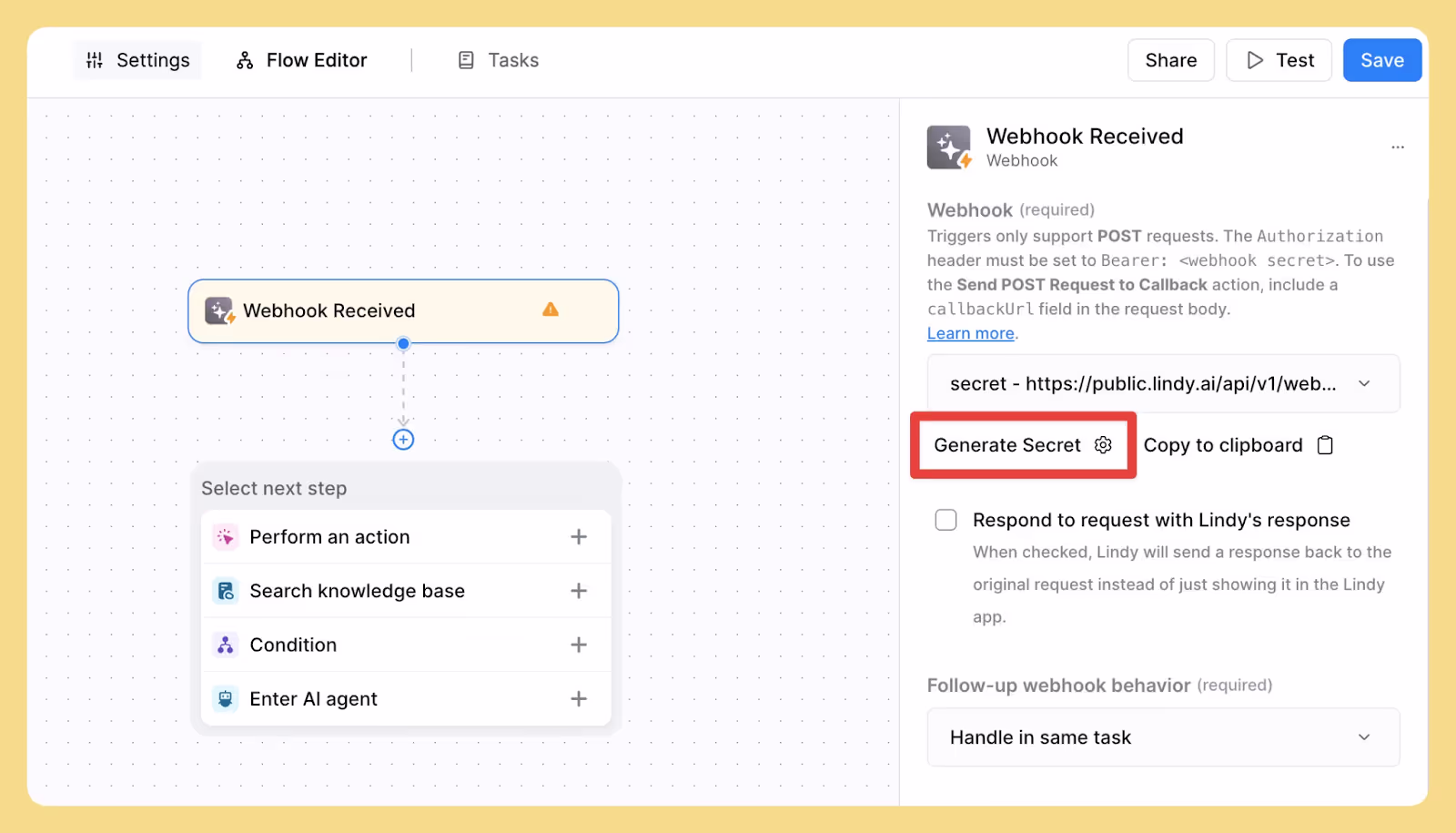The image size is (1456, 833).
Task: Run the flow with Test button
Action: coord(1279,60)
